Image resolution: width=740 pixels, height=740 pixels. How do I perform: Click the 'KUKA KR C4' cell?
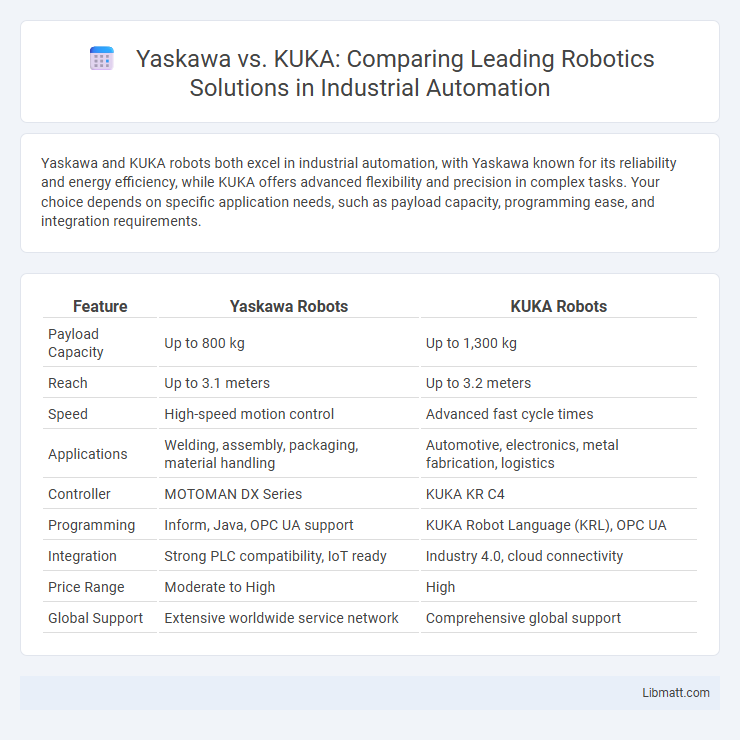[559, 494]
